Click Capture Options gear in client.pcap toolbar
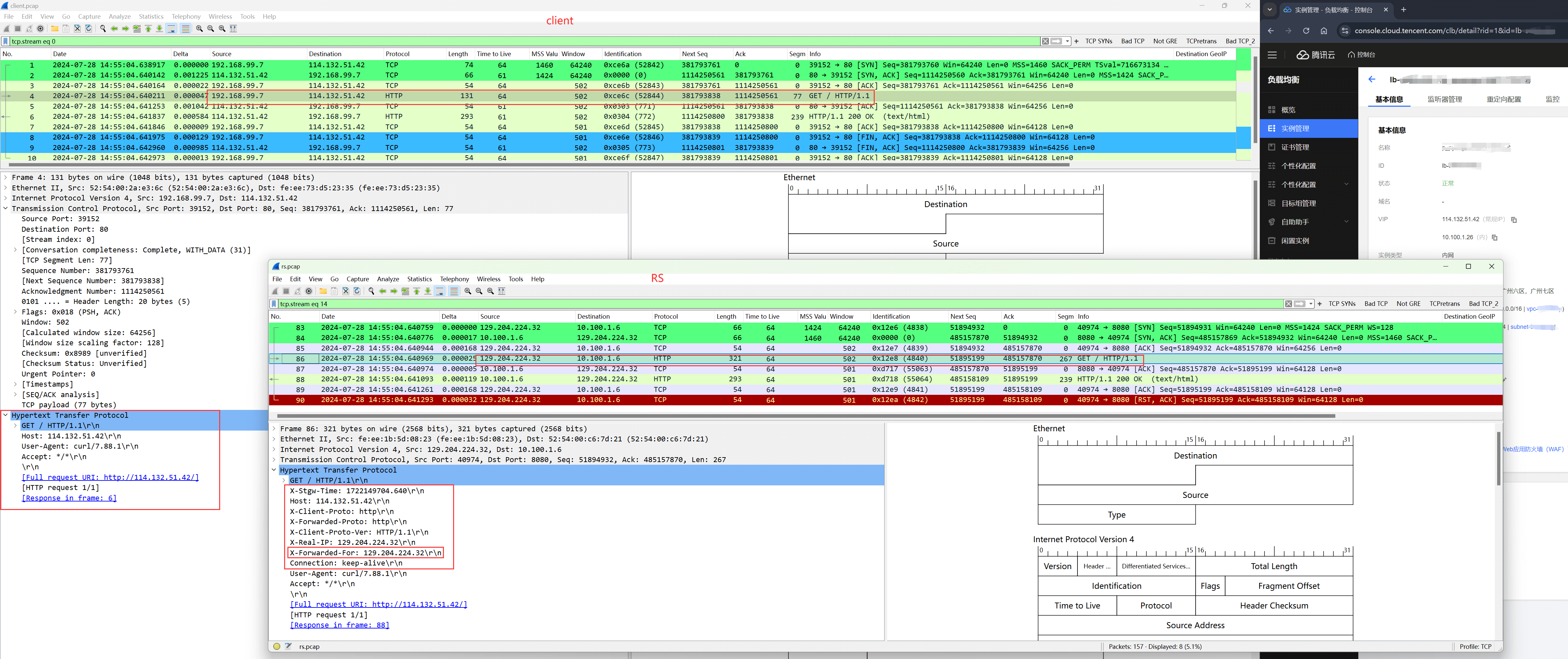Image resolution: width=1568 pixels, height=659 pixels. click(40, 29)
